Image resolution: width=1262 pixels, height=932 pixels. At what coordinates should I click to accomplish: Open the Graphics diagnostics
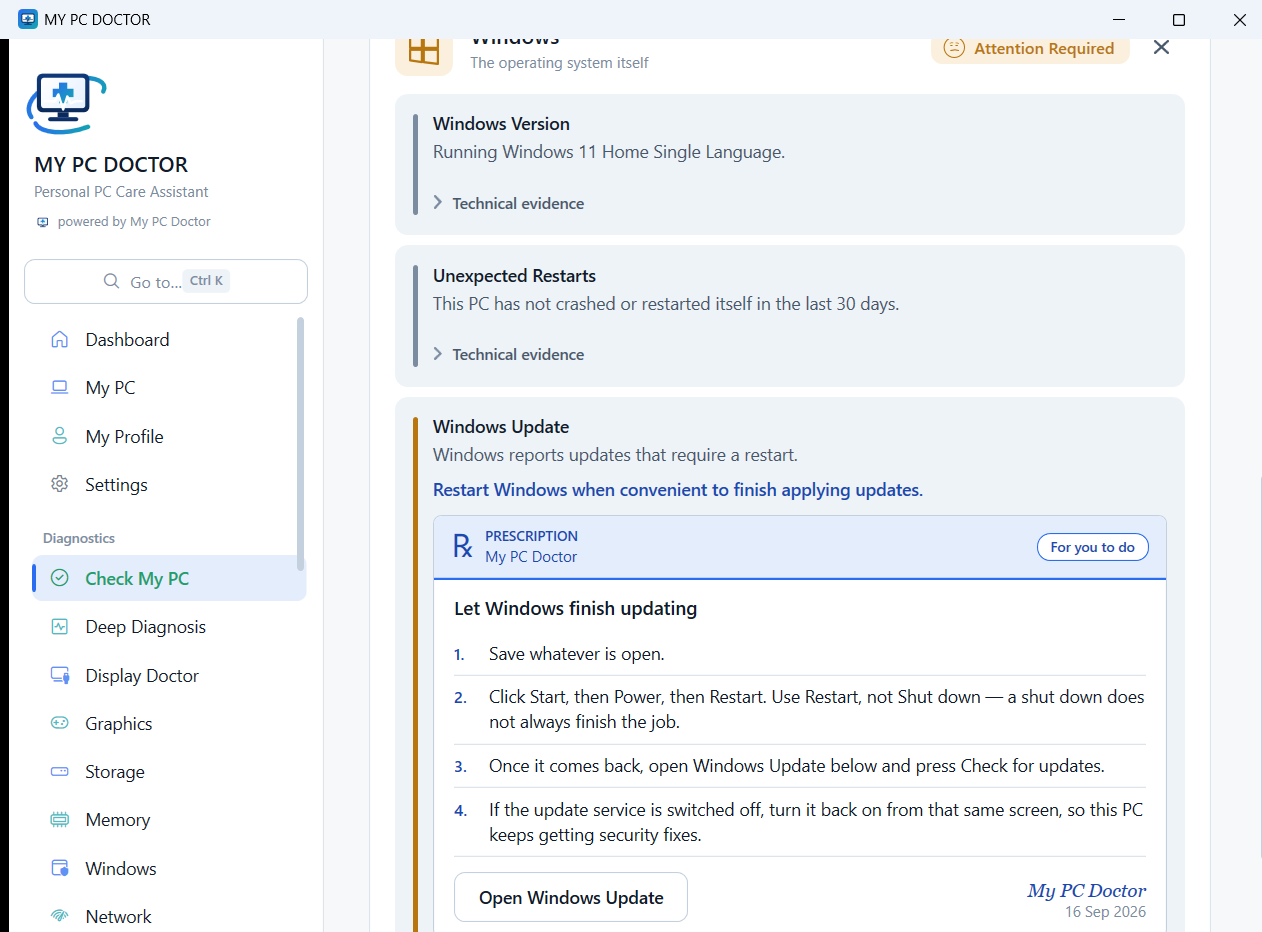pos(169,724)
